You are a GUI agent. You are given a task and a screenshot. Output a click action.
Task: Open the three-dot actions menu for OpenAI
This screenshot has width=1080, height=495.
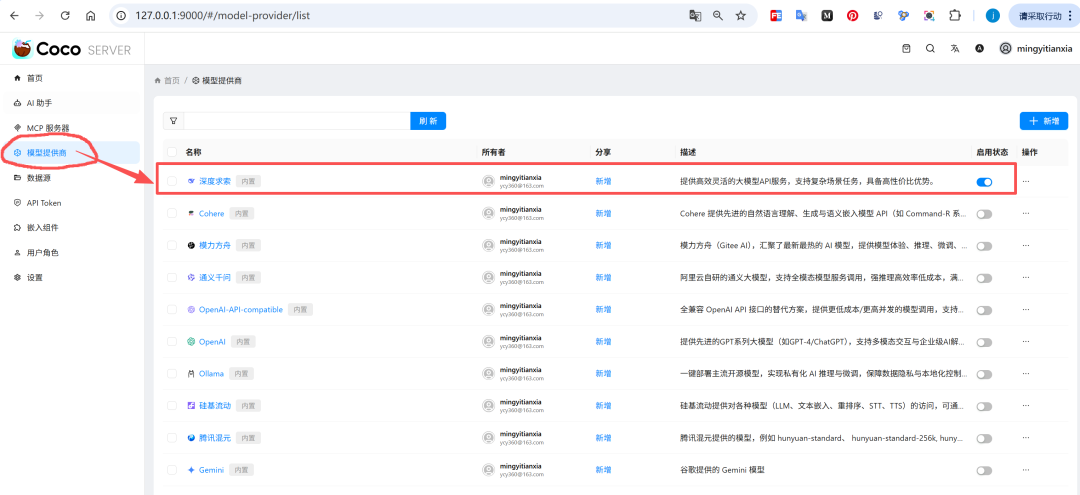tap(1025, 342)
